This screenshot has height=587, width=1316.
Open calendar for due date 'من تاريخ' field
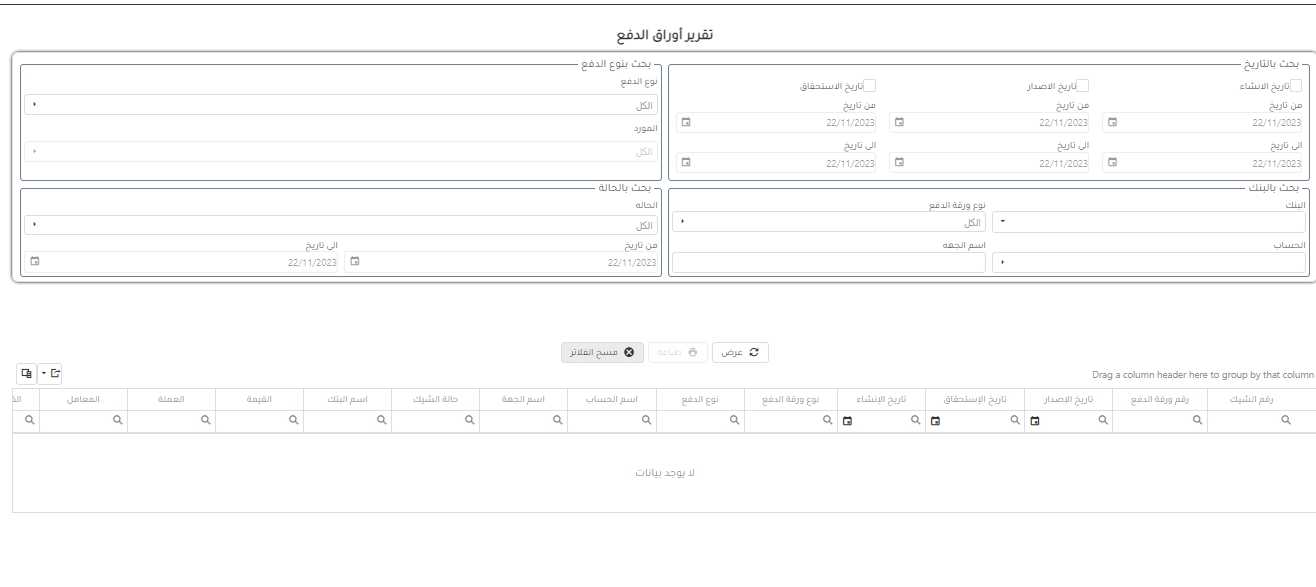click(x=686, y=123)
